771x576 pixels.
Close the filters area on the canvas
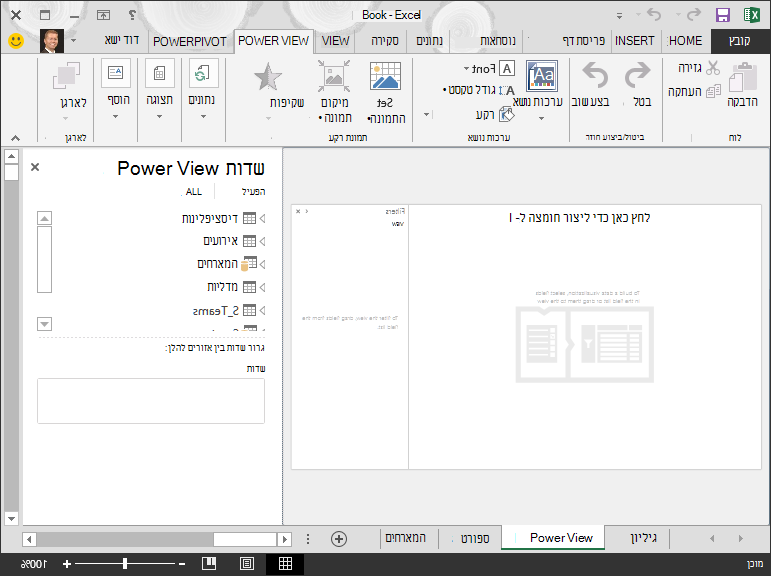[298, 211]
